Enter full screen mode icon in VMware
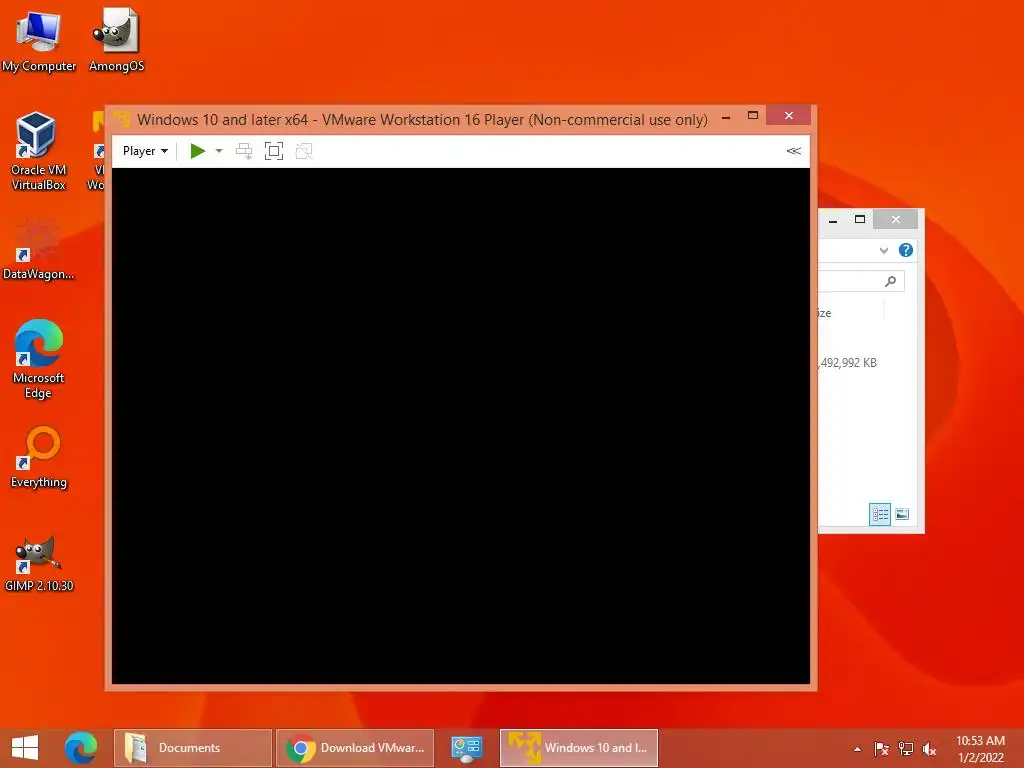The width and height of the screenshot is (1024, 768). [274, 151]
